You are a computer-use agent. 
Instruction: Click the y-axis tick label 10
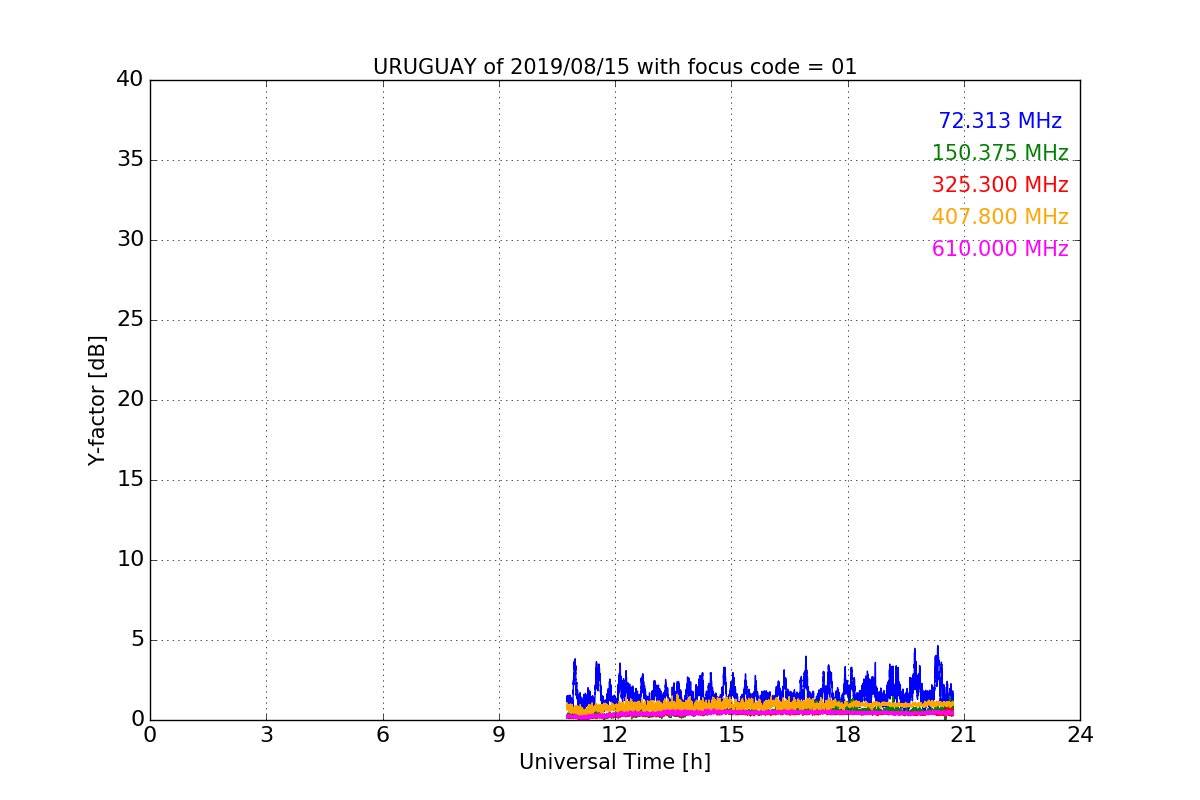[130, 559]
